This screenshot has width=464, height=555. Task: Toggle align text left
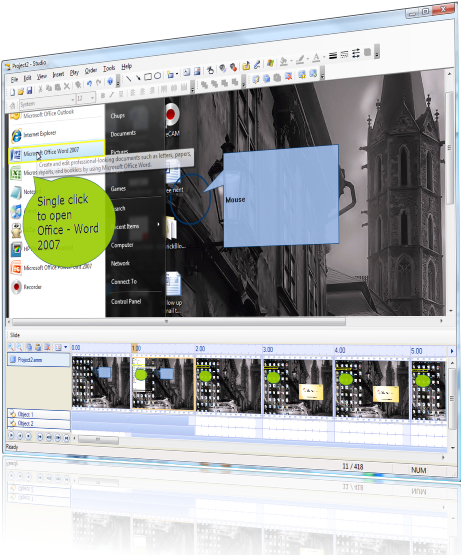133,92
